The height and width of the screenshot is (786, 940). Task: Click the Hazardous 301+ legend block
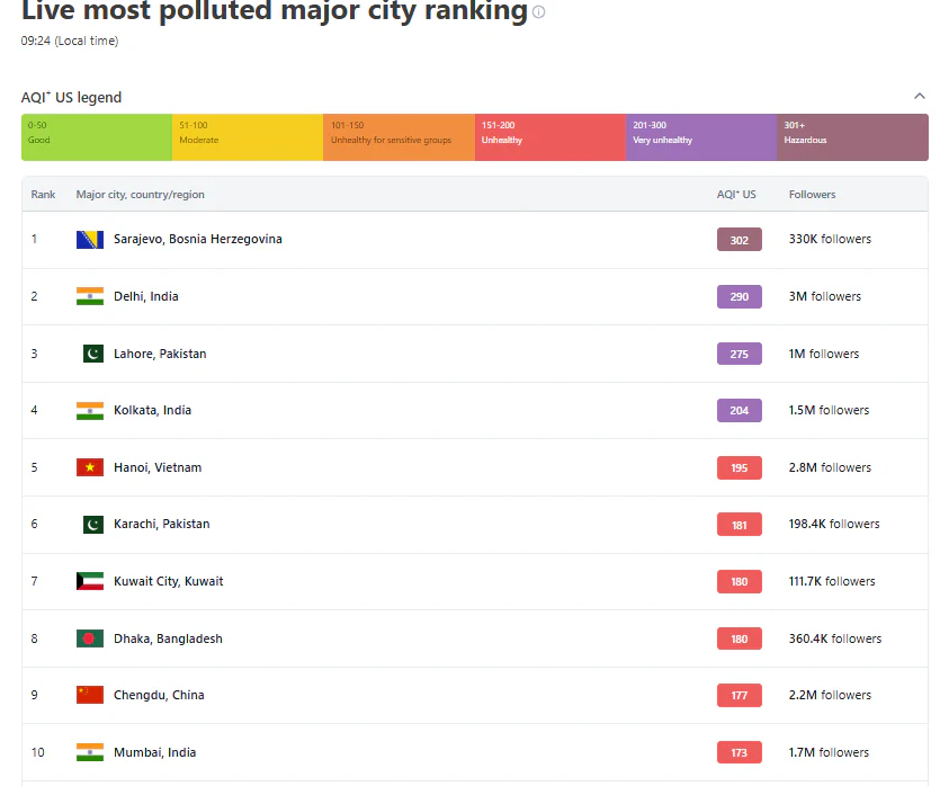click(852, 137)
